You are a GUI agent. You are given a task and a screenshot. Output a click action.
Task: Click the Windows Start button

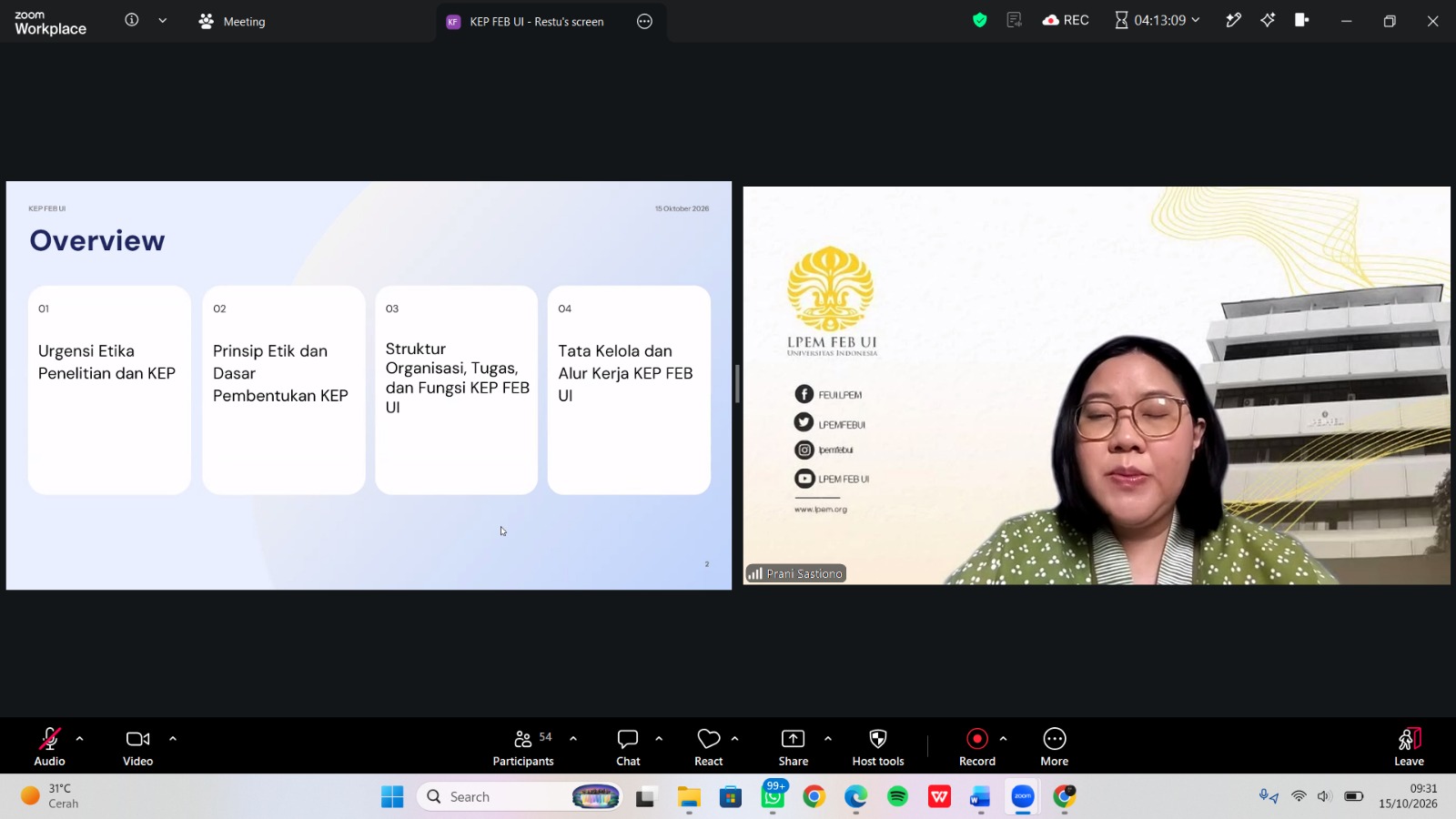(392, 797)
